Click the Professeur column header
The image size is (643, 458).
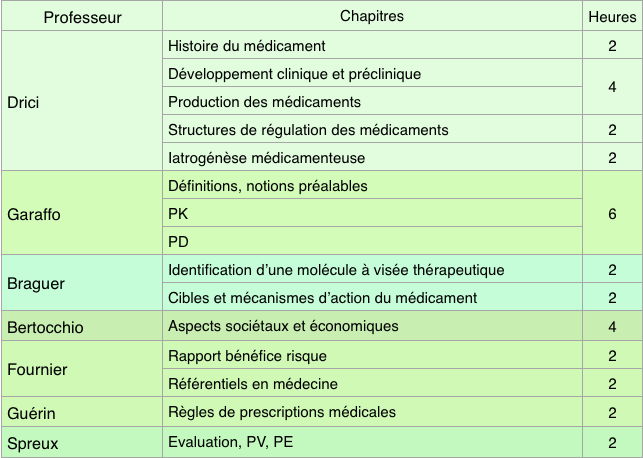(82, 17)
